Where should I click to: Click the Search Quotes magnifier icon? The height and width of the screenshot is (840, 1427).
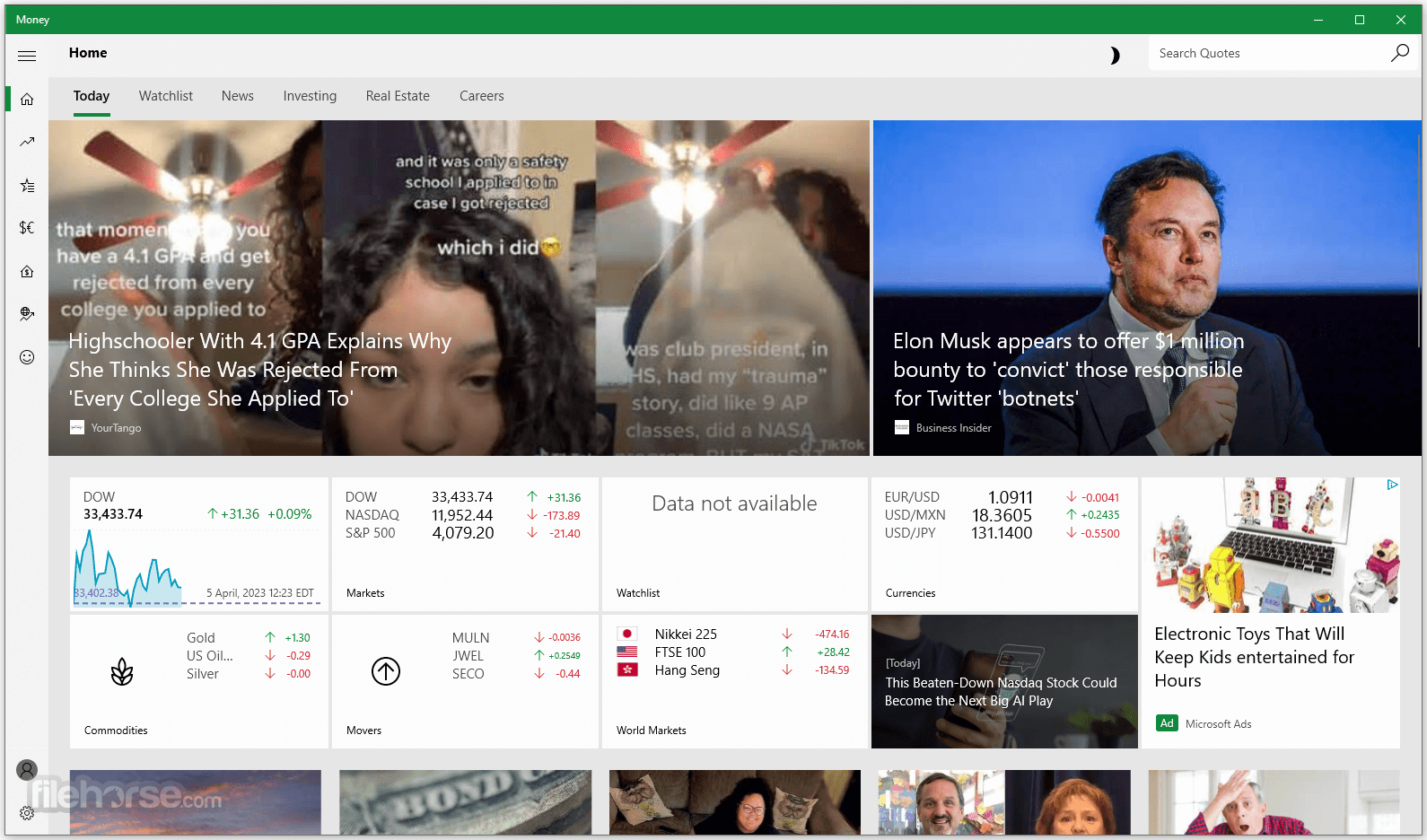coord(1400,53)
